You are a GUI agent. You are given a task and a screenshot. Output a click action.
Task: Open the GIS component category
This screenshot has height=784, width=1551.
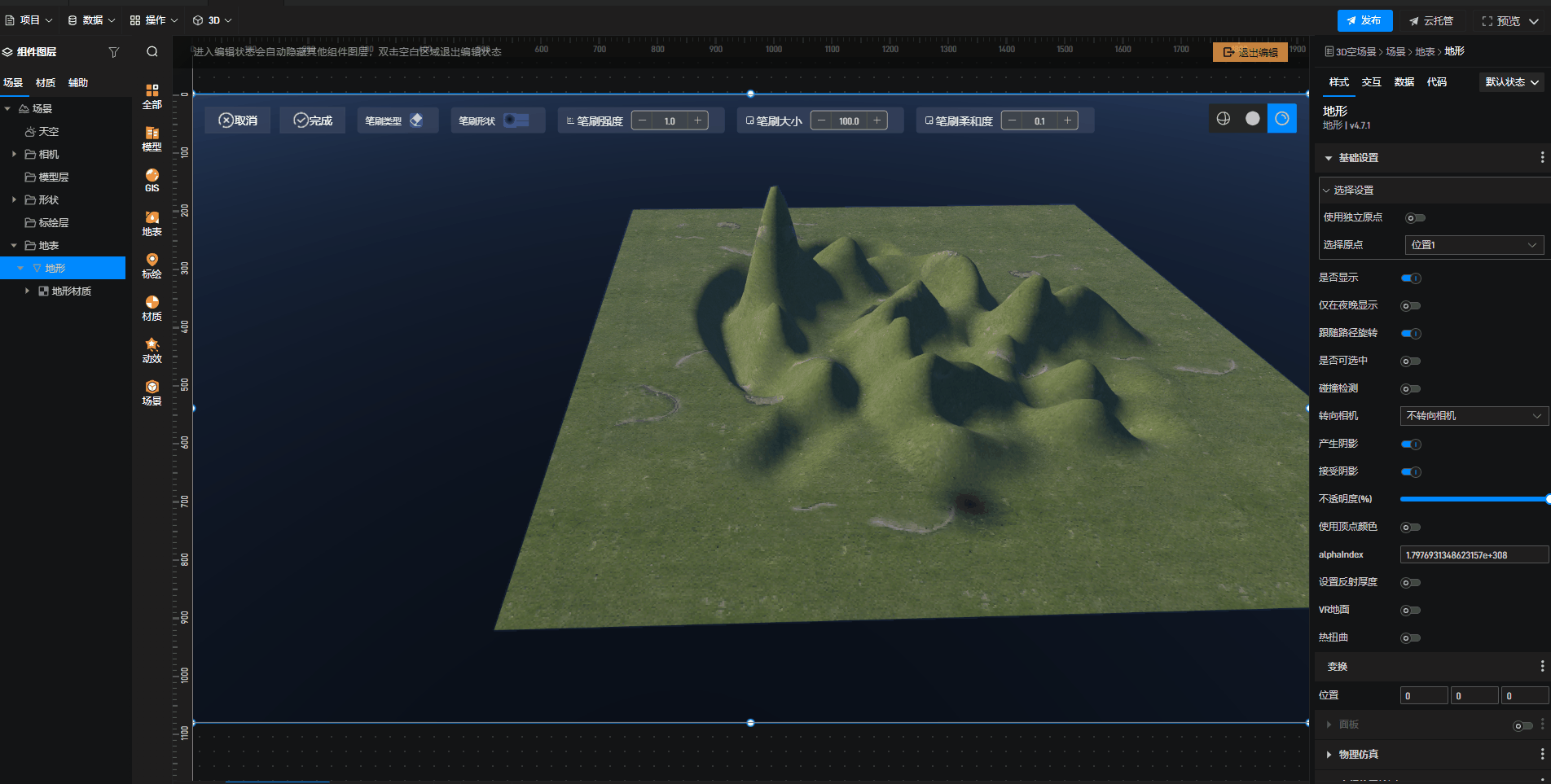click(152, 180)
